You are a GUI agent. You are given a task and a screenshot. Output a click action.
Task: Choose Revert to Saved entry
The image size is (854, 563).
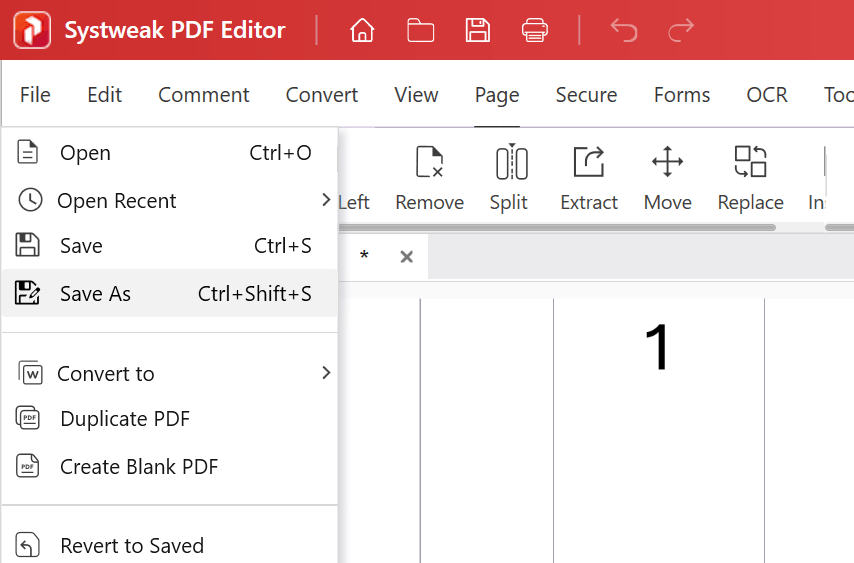[x=169, y=545]
